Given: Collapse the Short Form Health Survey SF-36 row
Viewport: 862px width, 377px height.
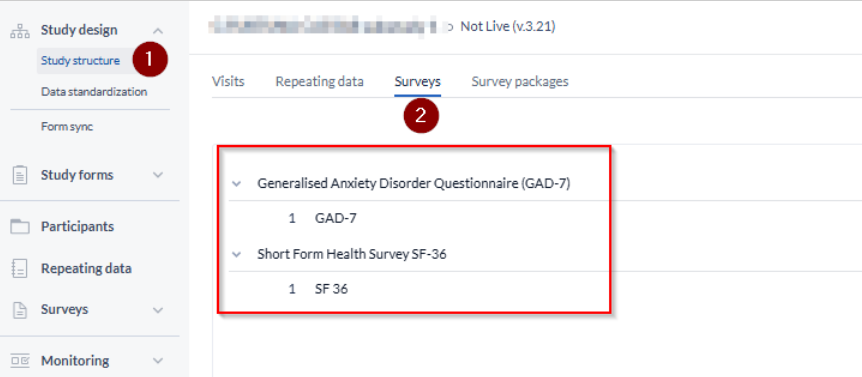Looking at the screenshot, I should tap(237, 254).
